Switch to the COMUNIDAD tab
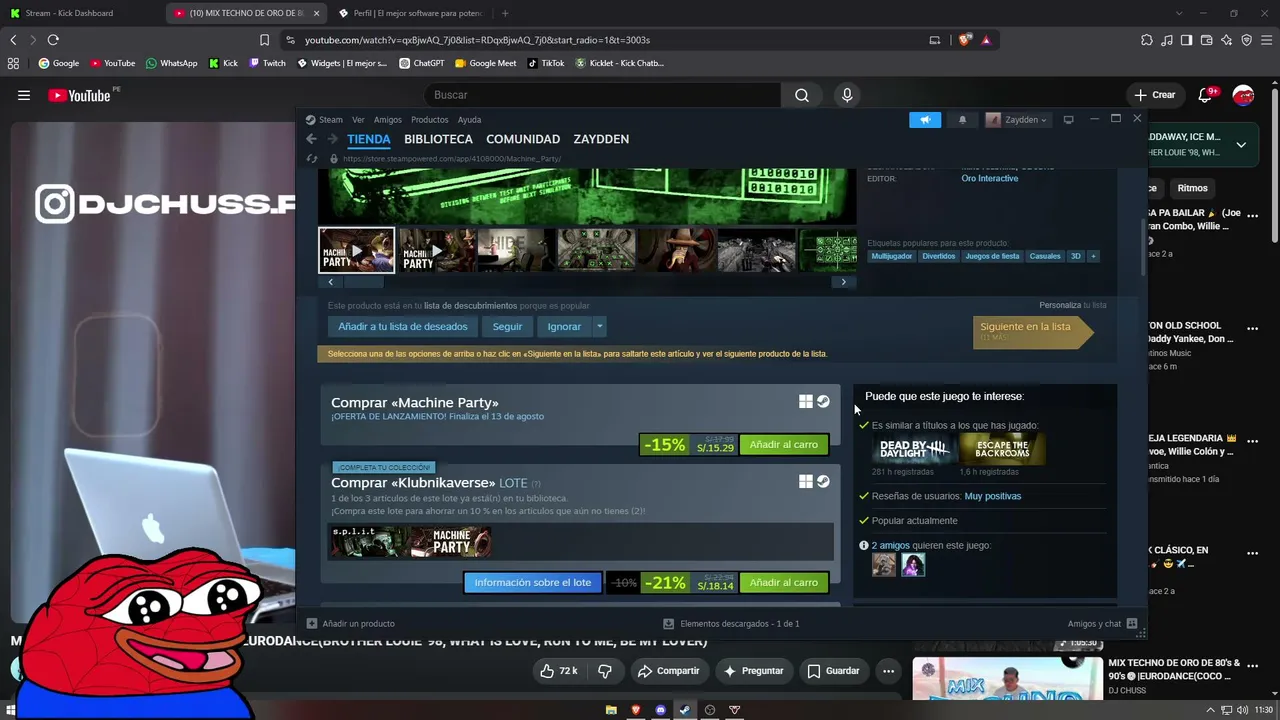Screen dimensions: 1280x720 523,139
